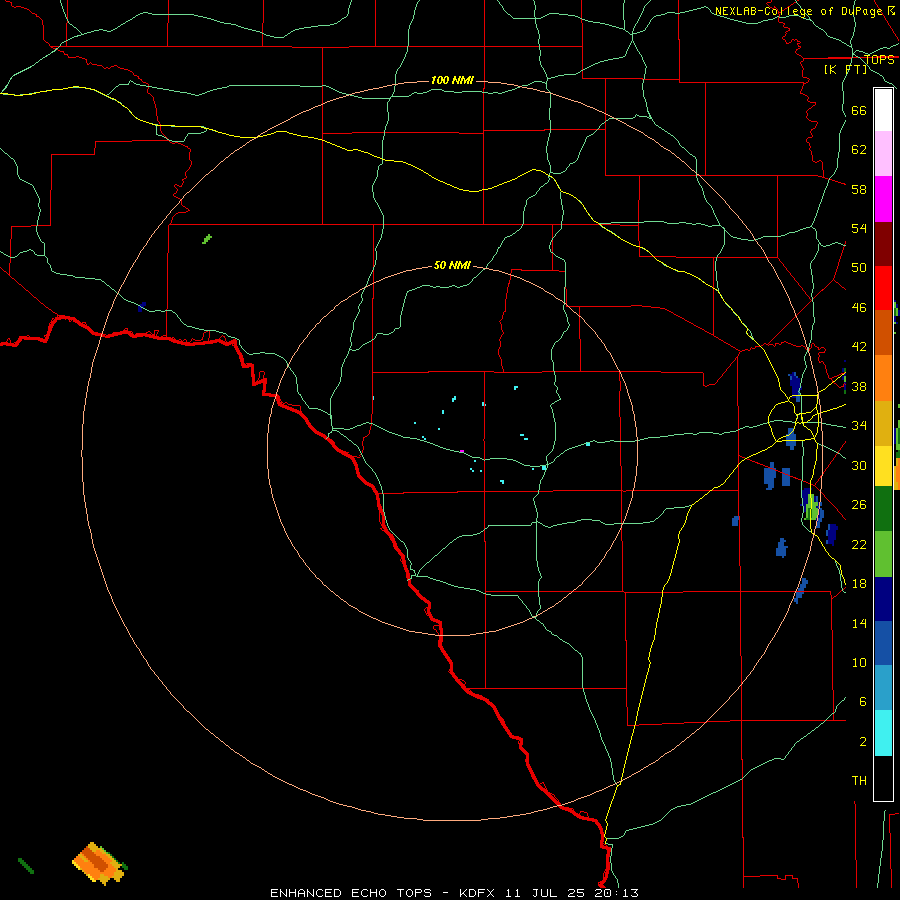
Task: Select the dark orange legend swatch below 46
Action: (x=883, y=333)
